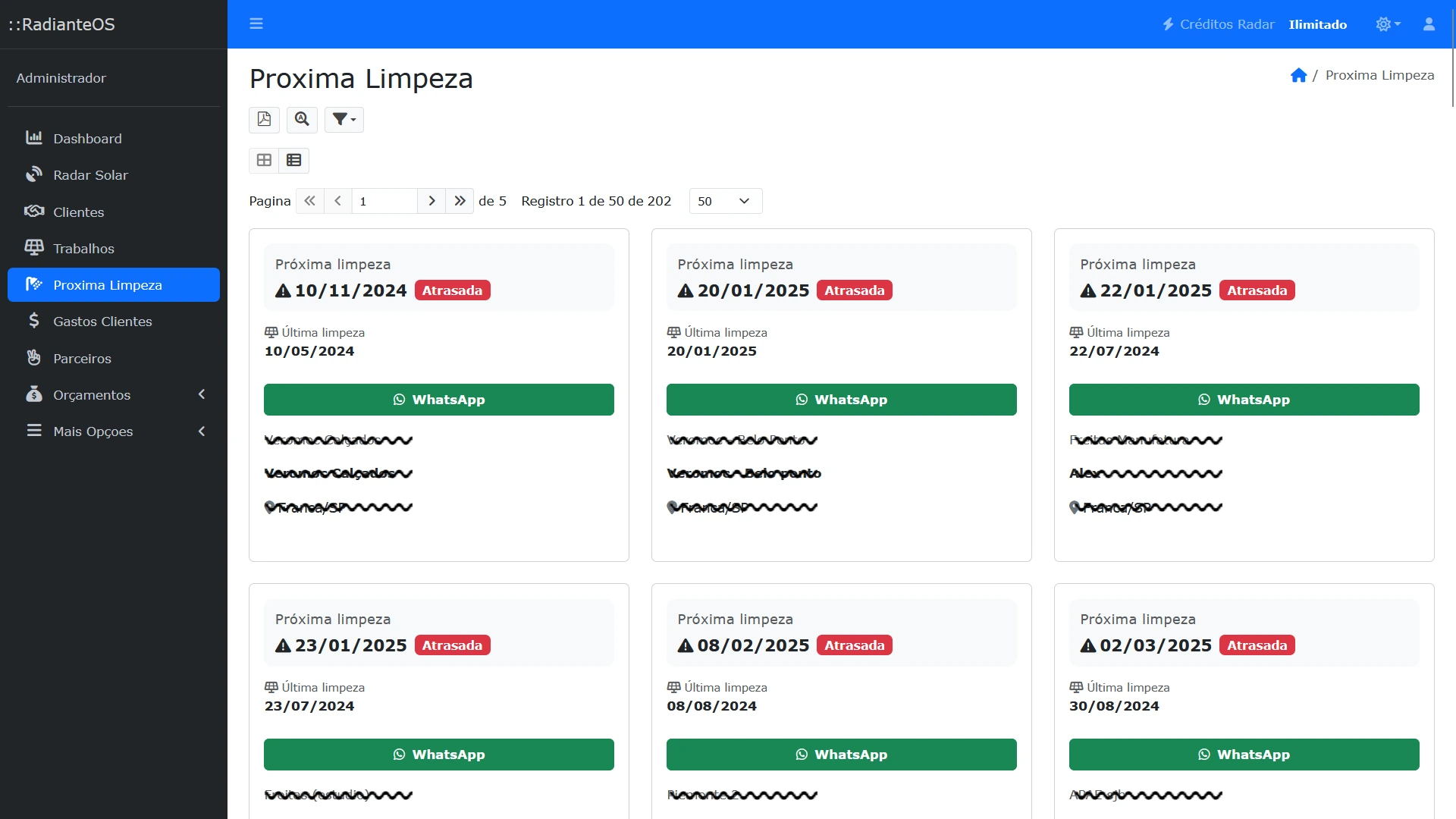Click the Créditos Radar lightning icon
The image size is (1456, 819).
pyautogui.click(x=1169, y=24)
